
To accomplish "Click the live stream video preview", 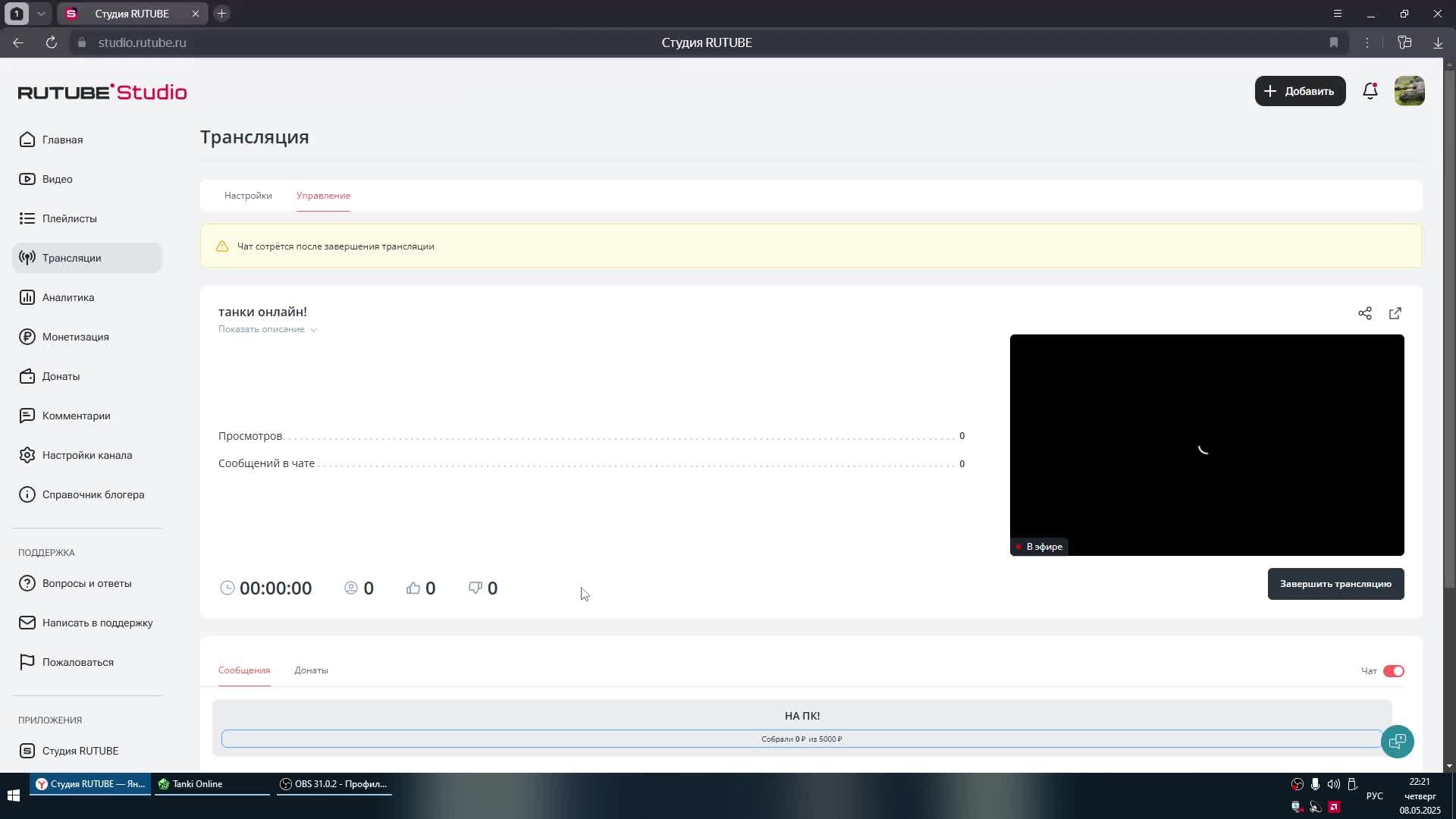I will [x=1206, y=444].
